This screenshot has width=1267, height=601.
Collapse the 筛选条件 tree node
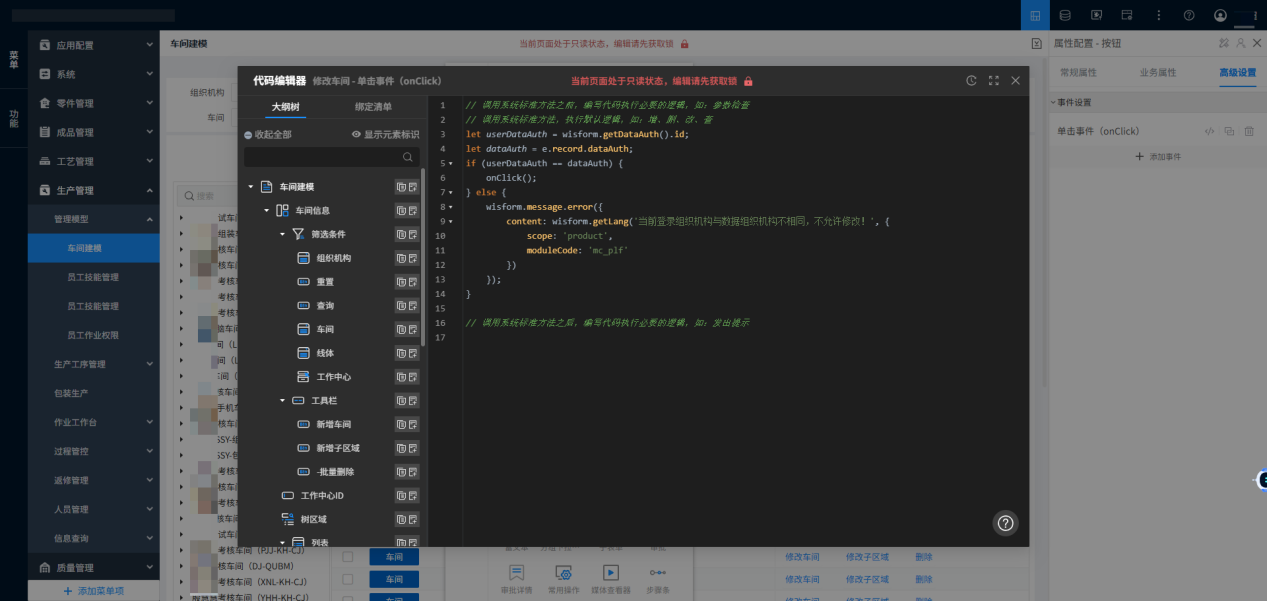click(x=283, y=234)
